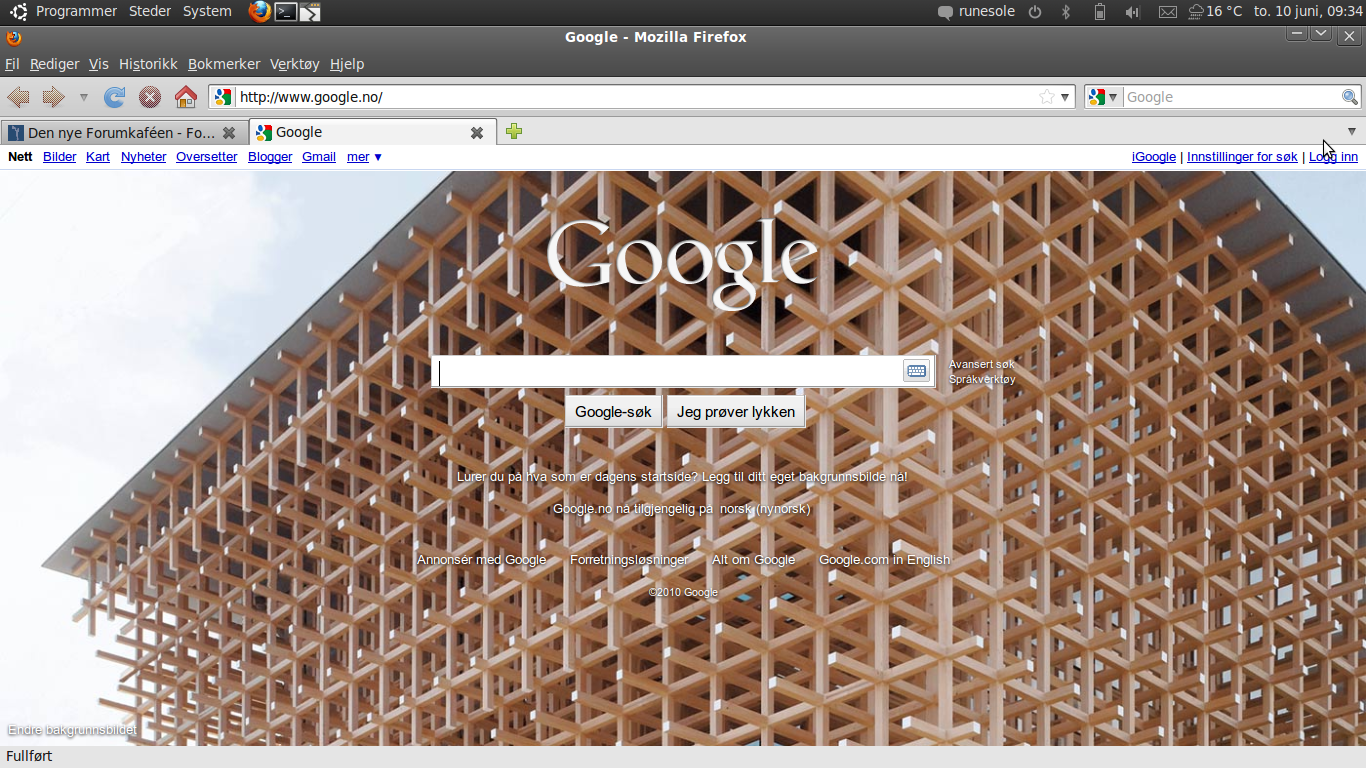1366x768 pixels.
Task: Open the Verktøy menu
Action: 295,64
